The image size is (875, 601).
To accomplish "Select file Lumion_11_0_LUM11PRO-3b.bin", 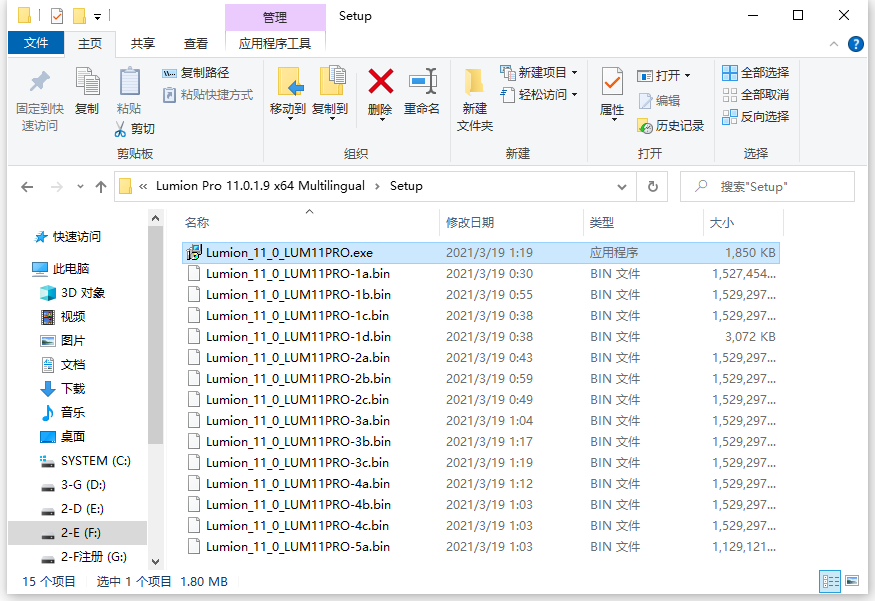I will pyautogui.click(x=298, y=441).
